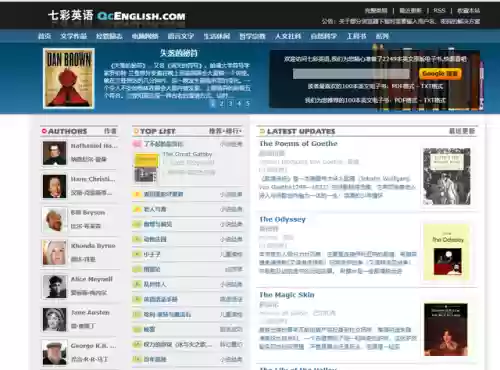This screenshot has height=370, width=500.
Task: Open the Jane Austen author name link
Action: click(90, 313)
